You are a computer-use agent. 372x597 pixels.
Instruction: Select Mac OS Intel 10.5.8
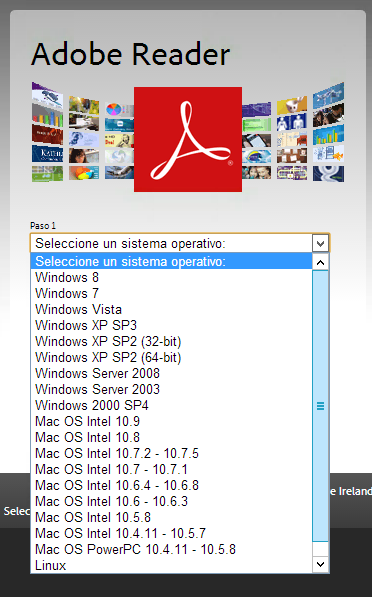171,517
